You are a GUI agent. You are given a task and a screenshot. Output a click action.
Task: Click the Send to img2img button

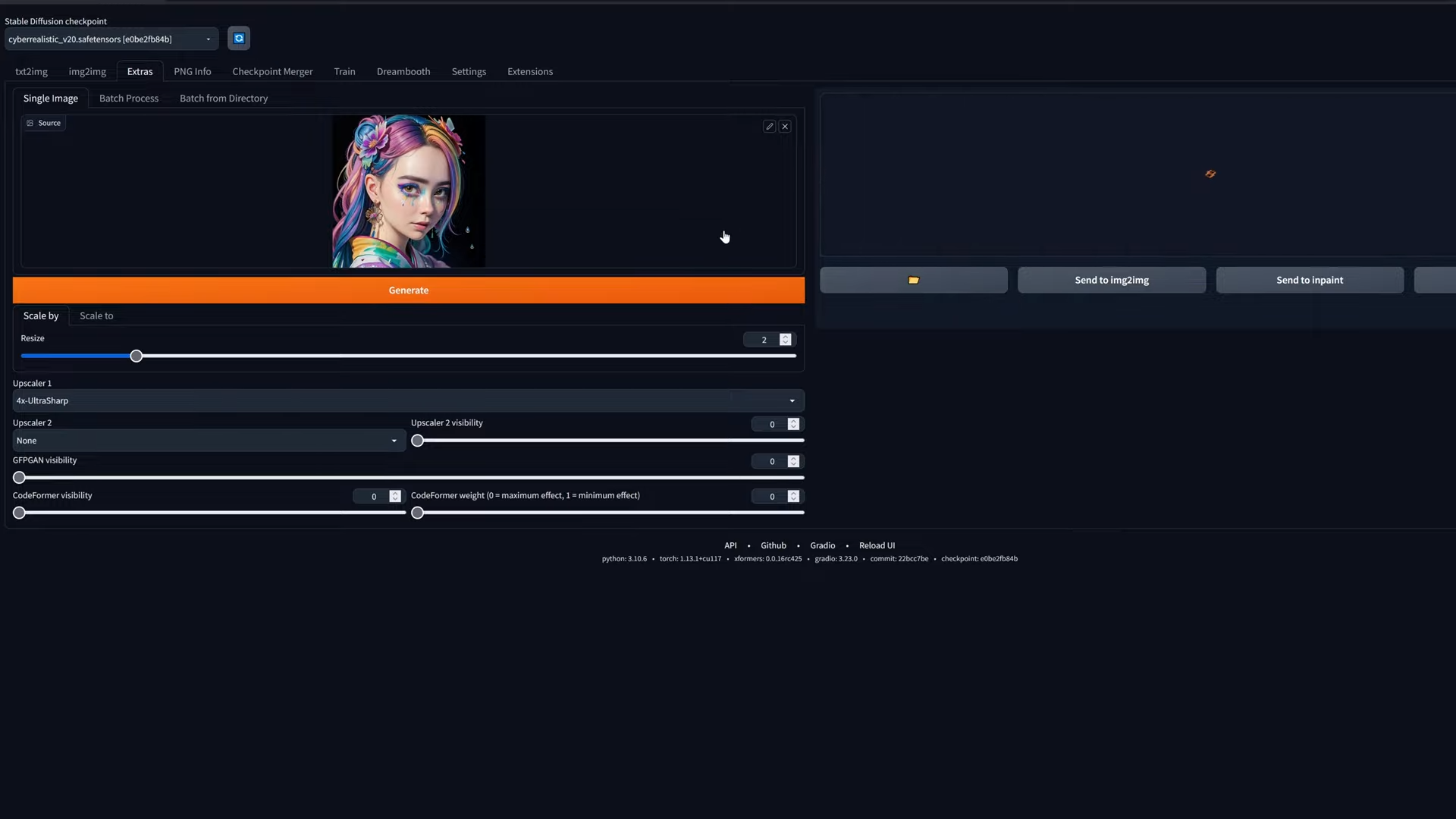[x=1111, y=280]
